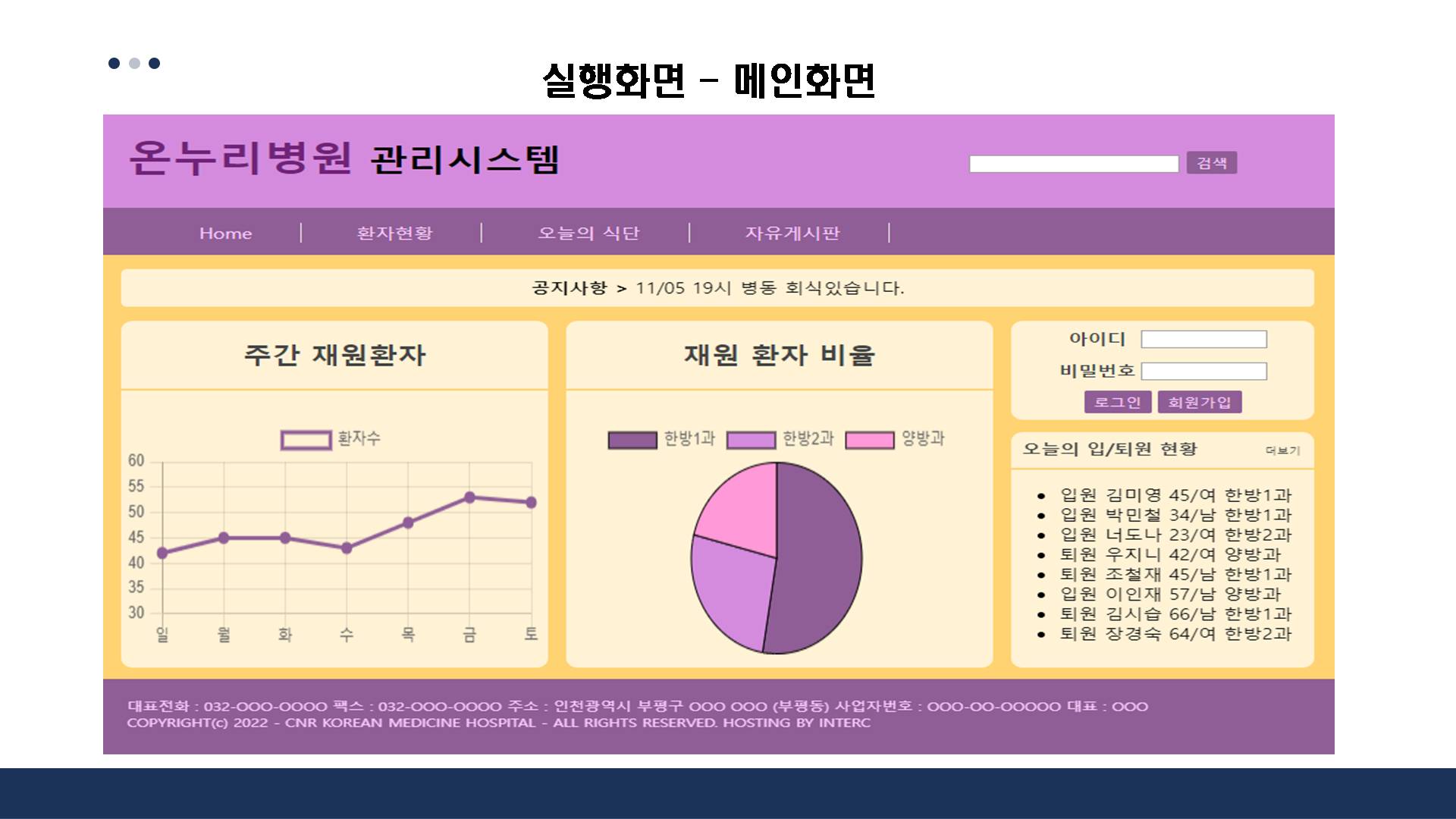This screenshot has height=819, width=1456.
Task: Toggle the 양방과 legend swatch
Action: pyautogui.click(x=869, y=440)
